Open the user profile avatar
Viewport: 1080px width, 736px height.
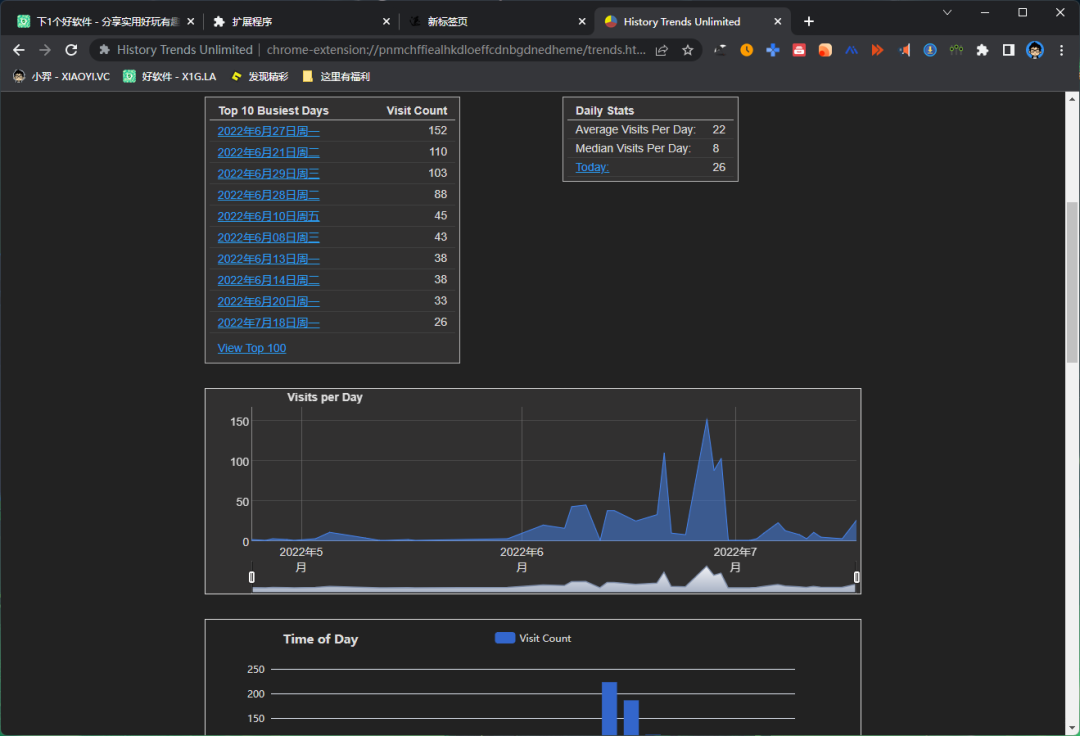pos(1035,50)
